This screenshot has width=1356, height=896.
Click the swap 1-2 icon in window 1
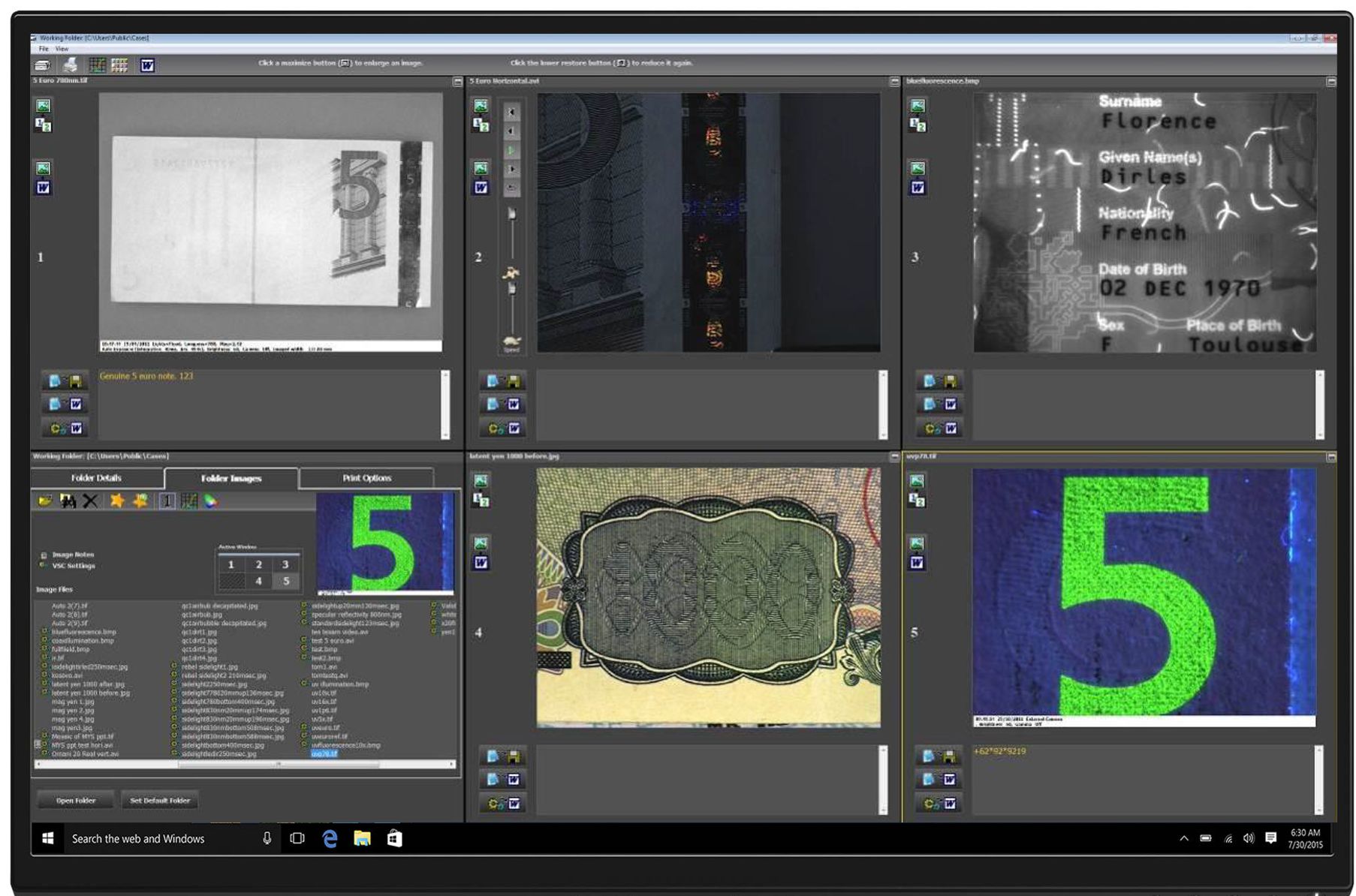pyautogui.click(x=44, y=125)
